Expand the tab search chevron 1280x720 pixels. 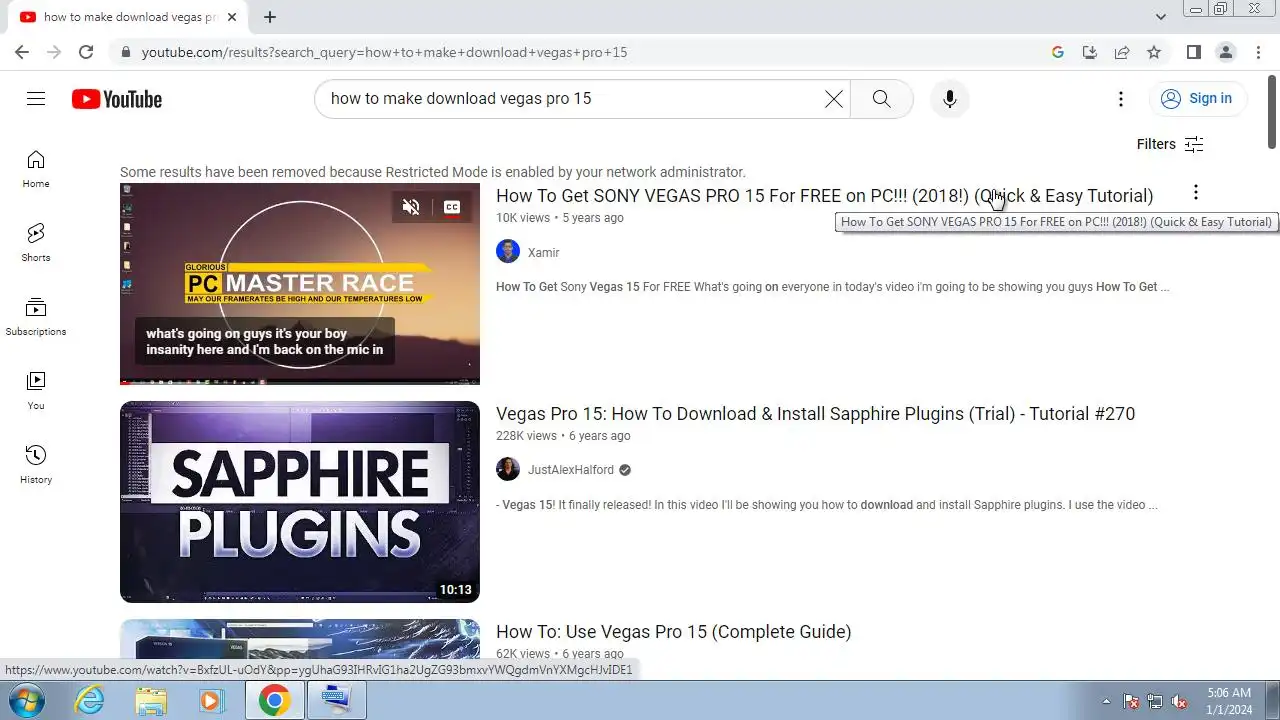[x=1160, y=17]
